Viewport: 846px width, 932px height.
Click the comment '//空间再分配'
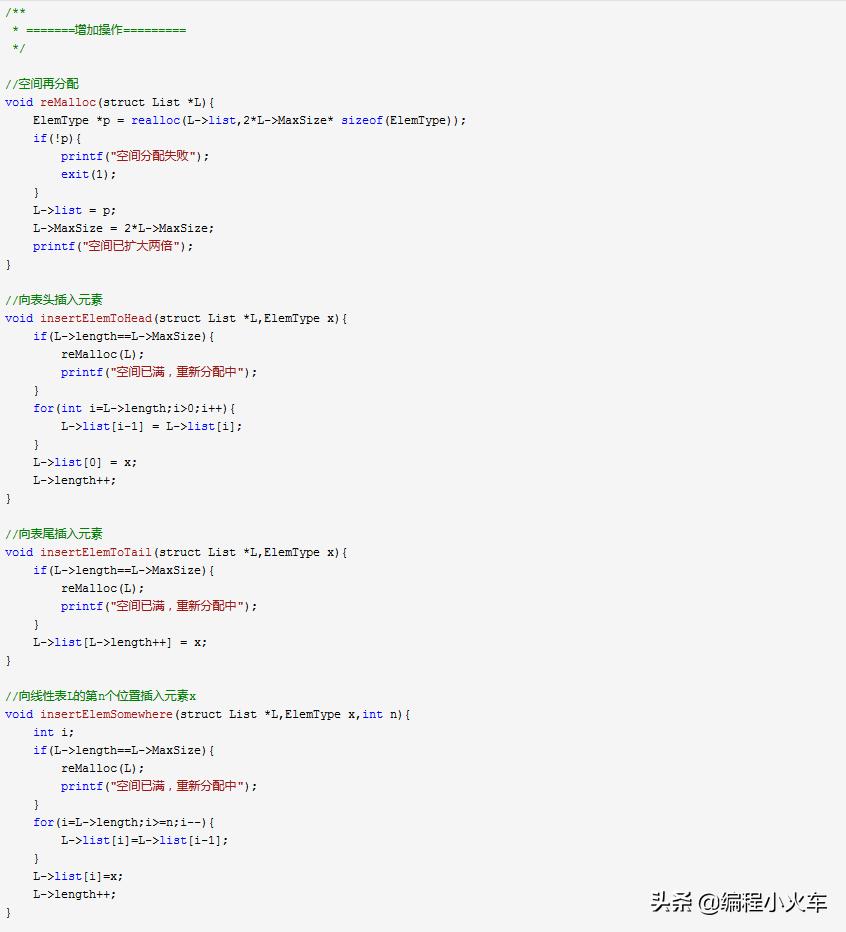point(42,84)
